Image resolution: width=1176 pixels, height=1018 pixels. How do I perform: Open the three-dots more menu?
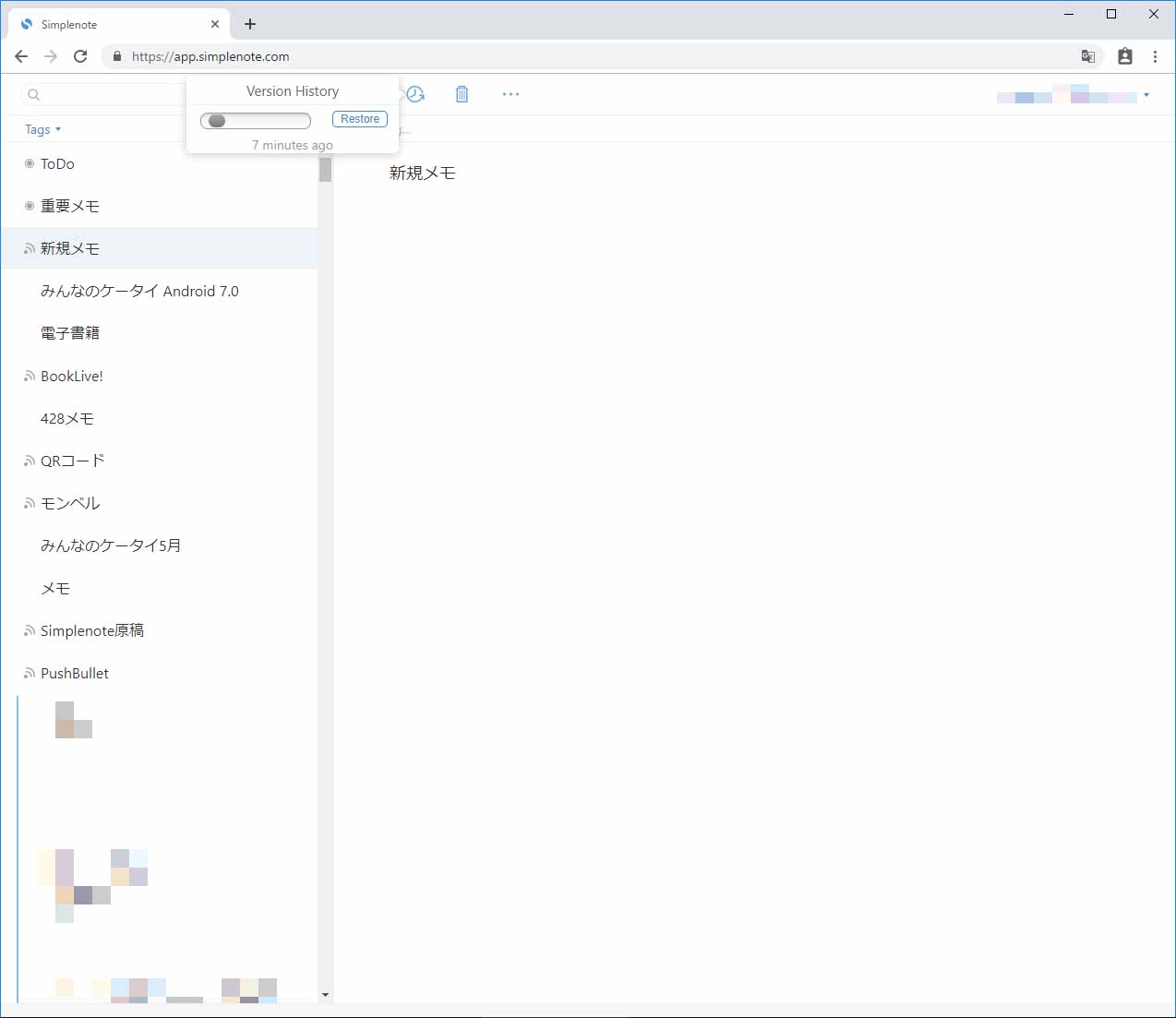tap(510, 94)
